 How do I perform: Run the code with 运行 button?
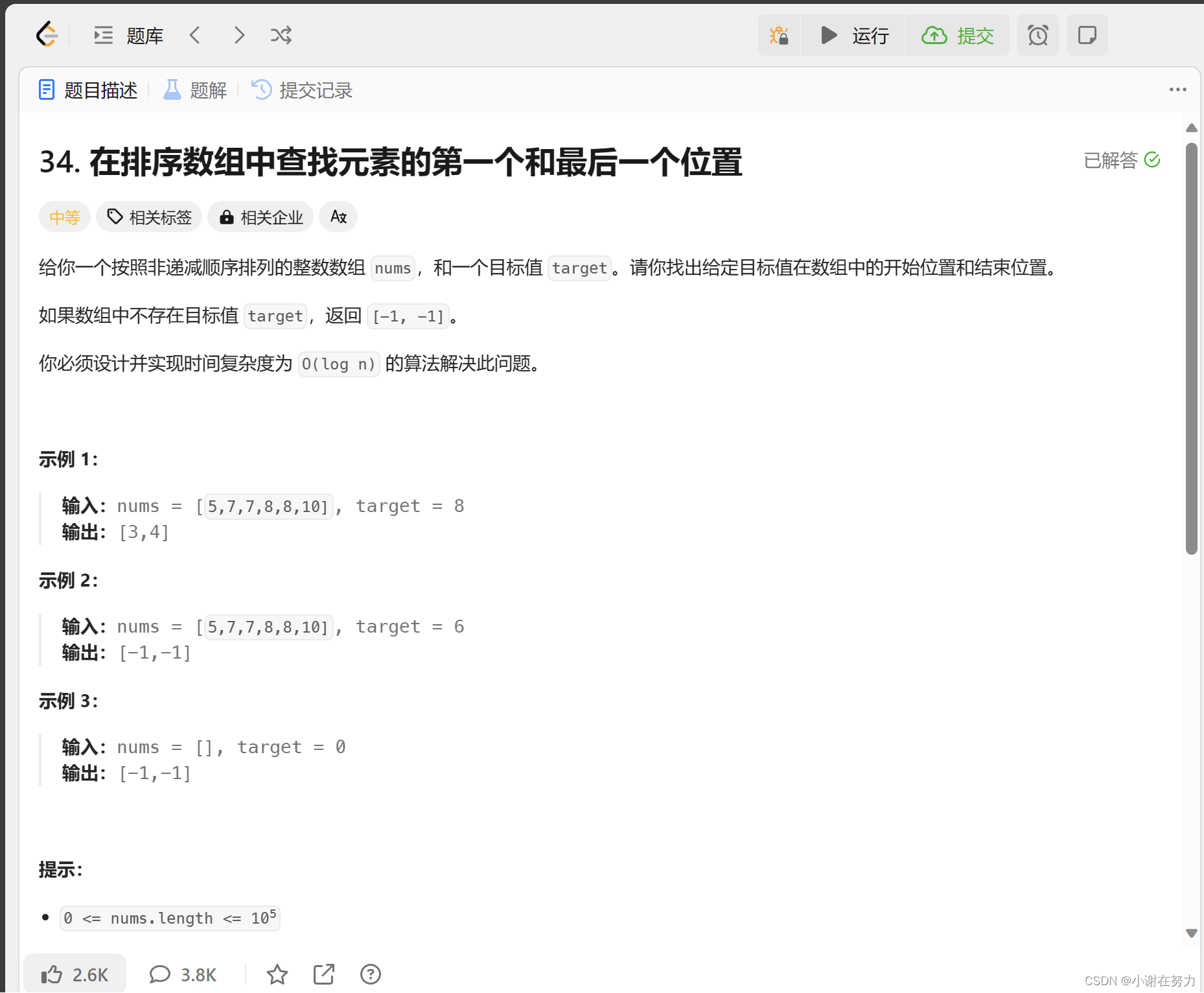[x=853, y=35]
